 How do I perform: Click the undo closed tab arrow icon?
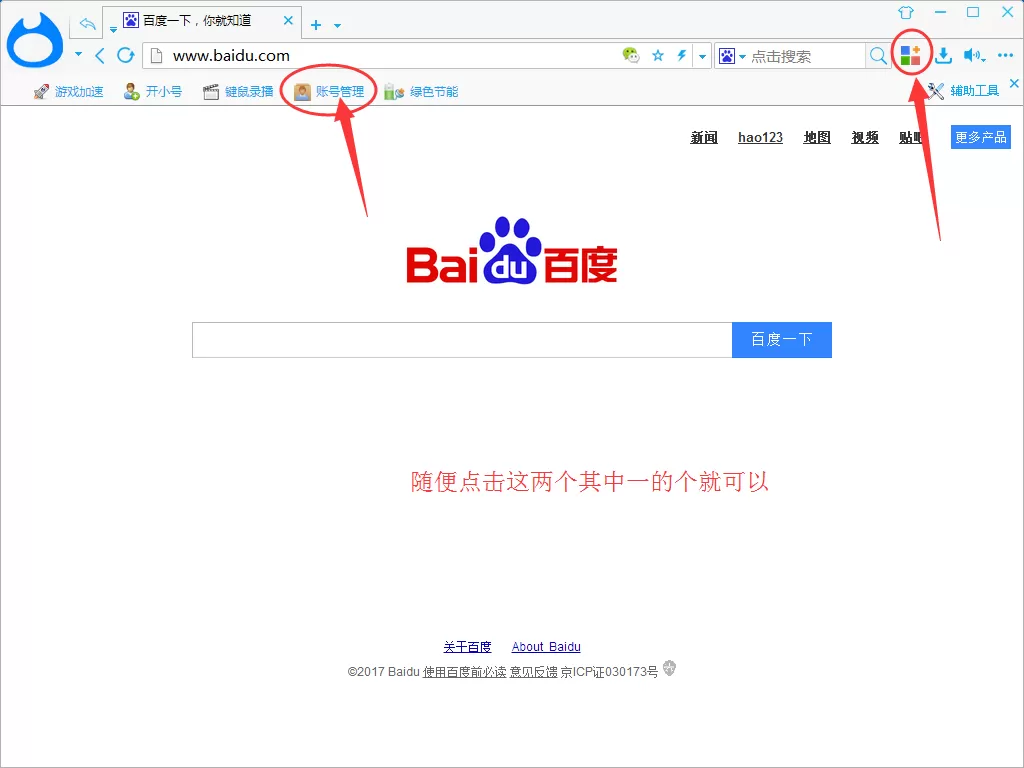[88, 24]
